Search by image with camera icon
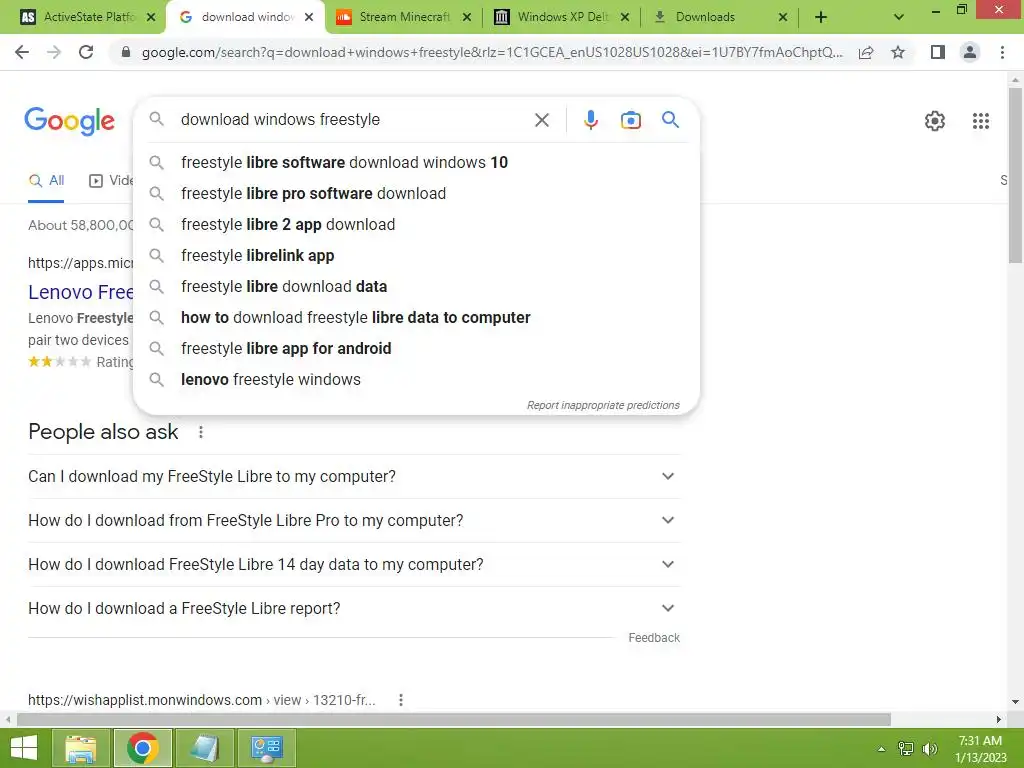 point(630,120)
